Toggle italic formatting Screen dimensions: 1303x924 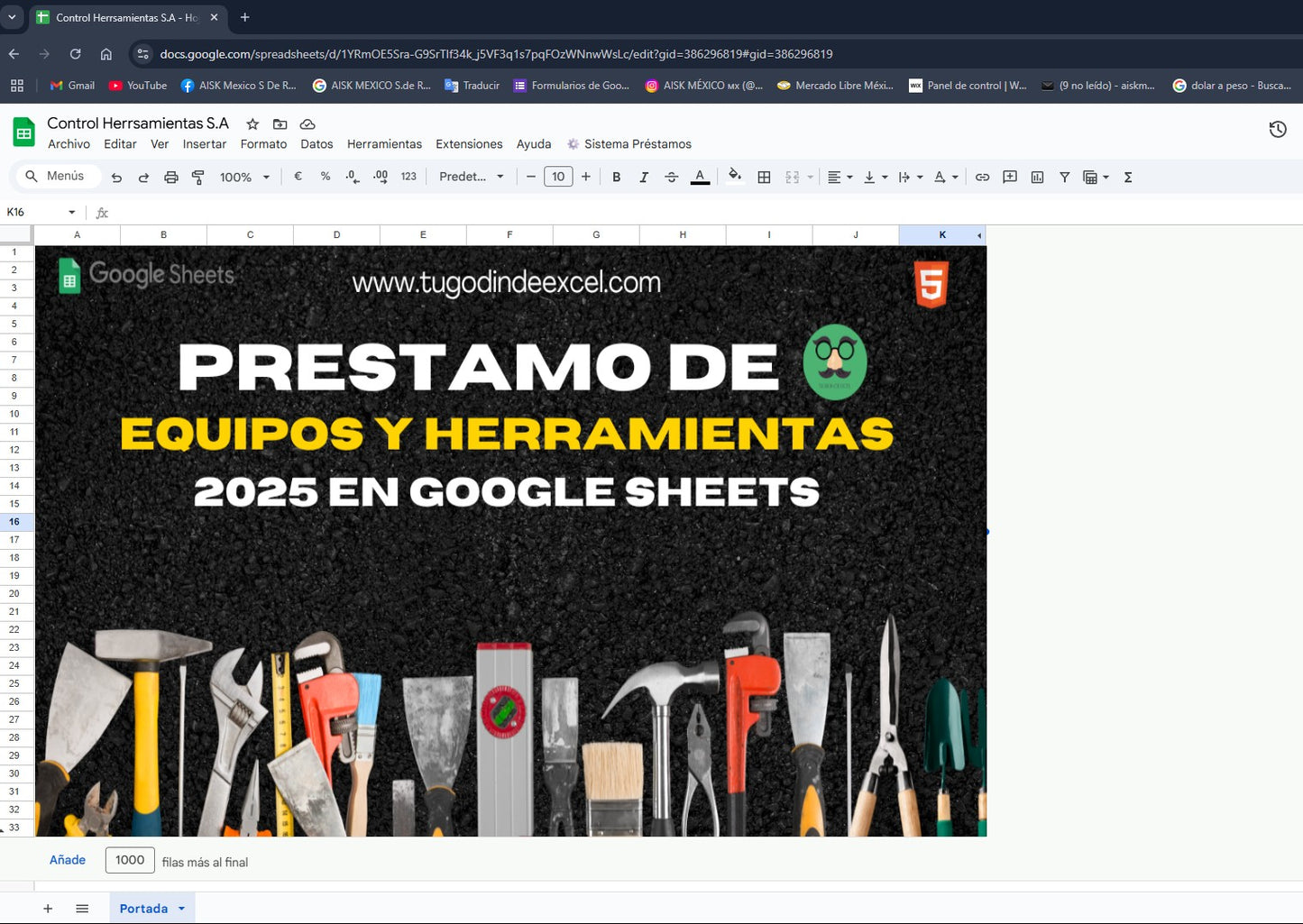[644, 177]
